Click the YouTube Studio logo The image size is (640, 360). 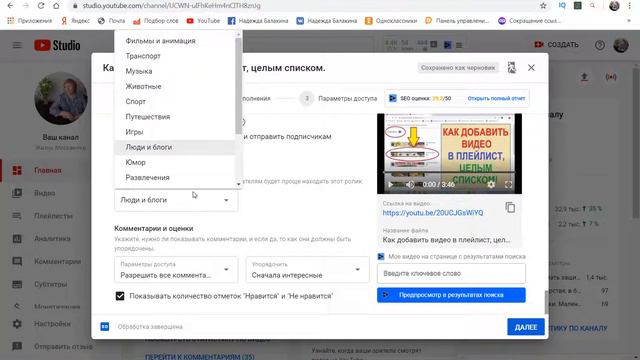pos(57,45)
